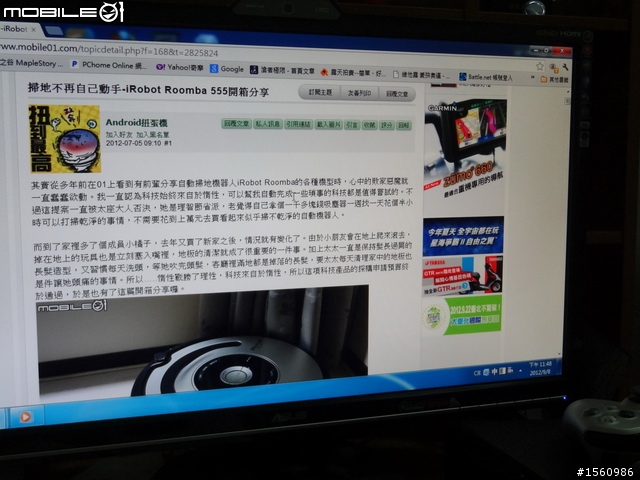Viewport: 640px width, 480px height.
Task: Bookmark this page with the star icon
Action: click(540, 66)
